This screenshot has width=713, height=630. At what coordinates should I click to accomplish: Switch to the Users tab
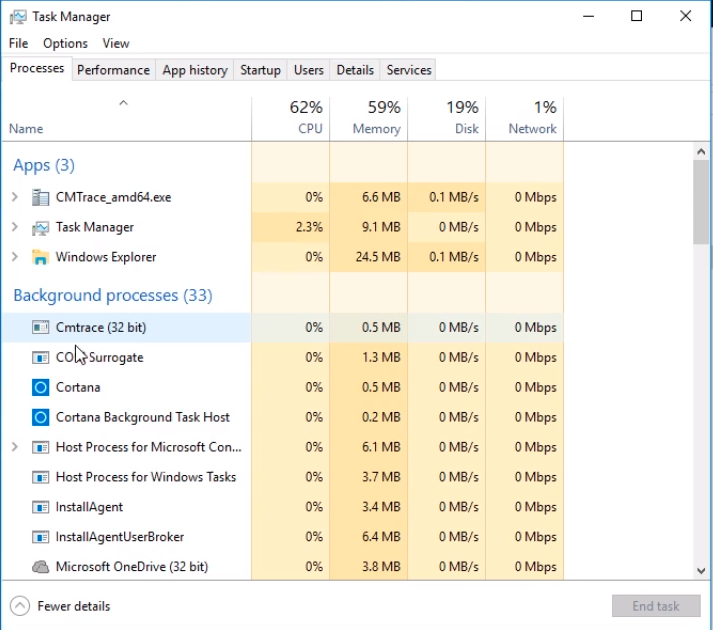click(x=308, y=70)
